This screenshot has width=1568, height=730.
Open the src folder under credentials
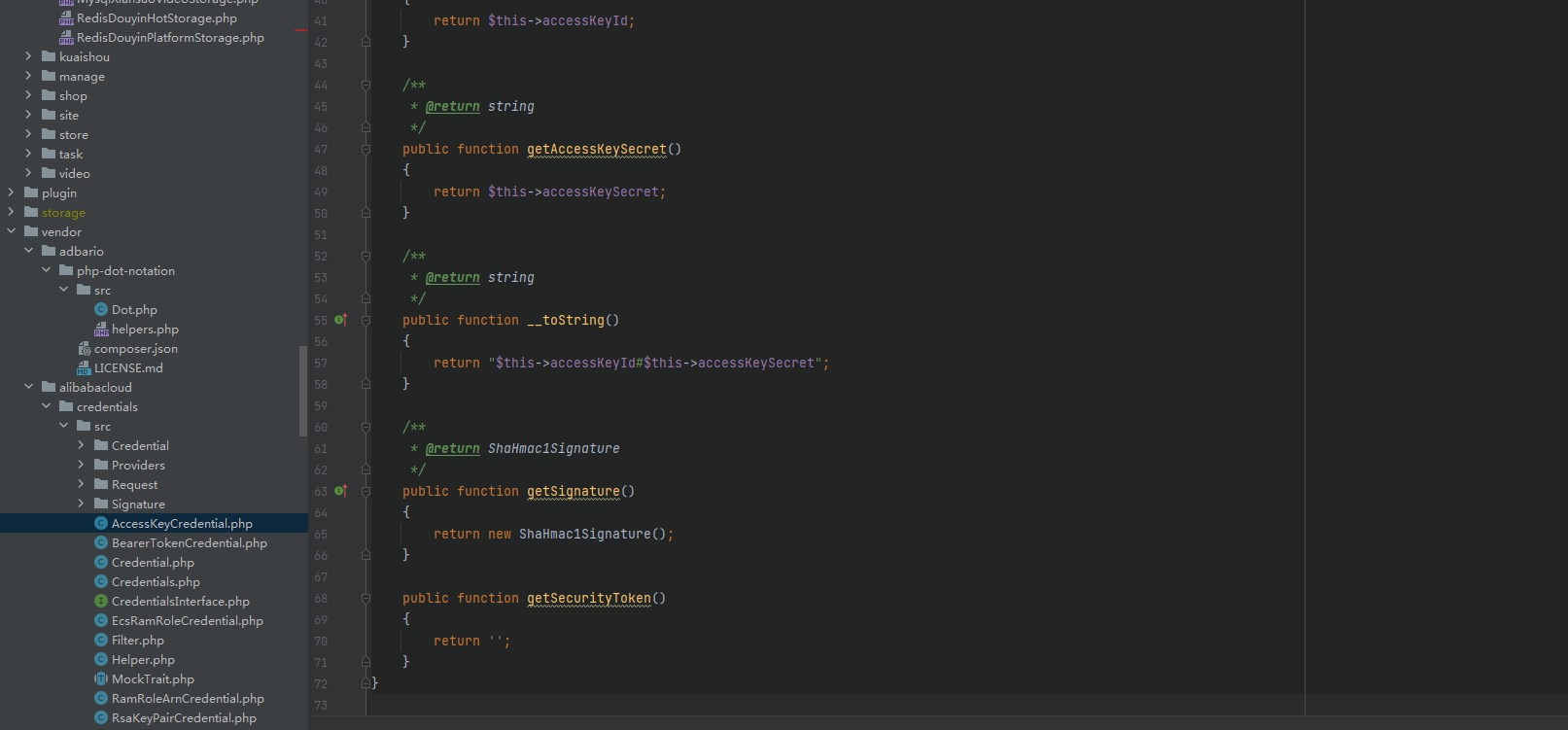(x=102, y=426)
